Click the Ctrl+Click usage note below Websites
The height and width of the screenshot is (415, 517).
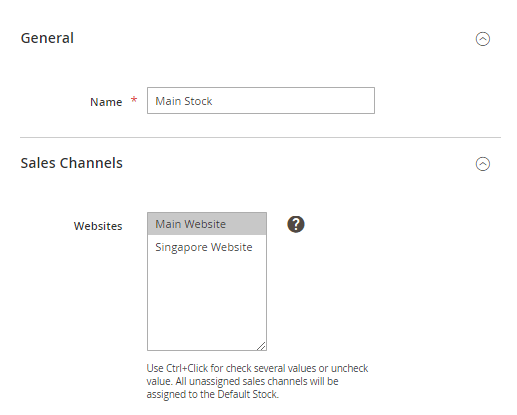[x=257, y=381]
